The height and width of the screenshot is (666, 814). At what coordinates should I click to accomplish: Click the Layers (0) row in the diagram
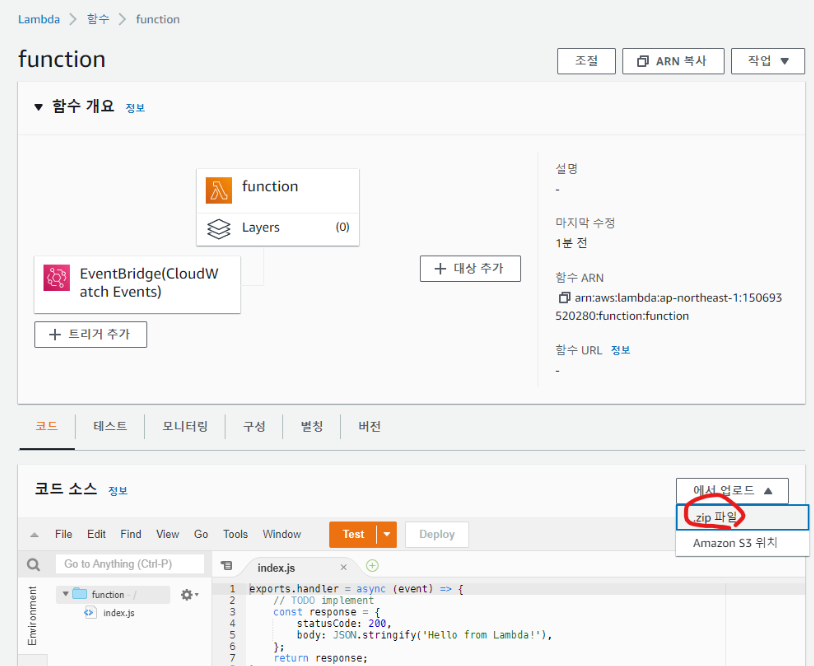coord(278,228)
